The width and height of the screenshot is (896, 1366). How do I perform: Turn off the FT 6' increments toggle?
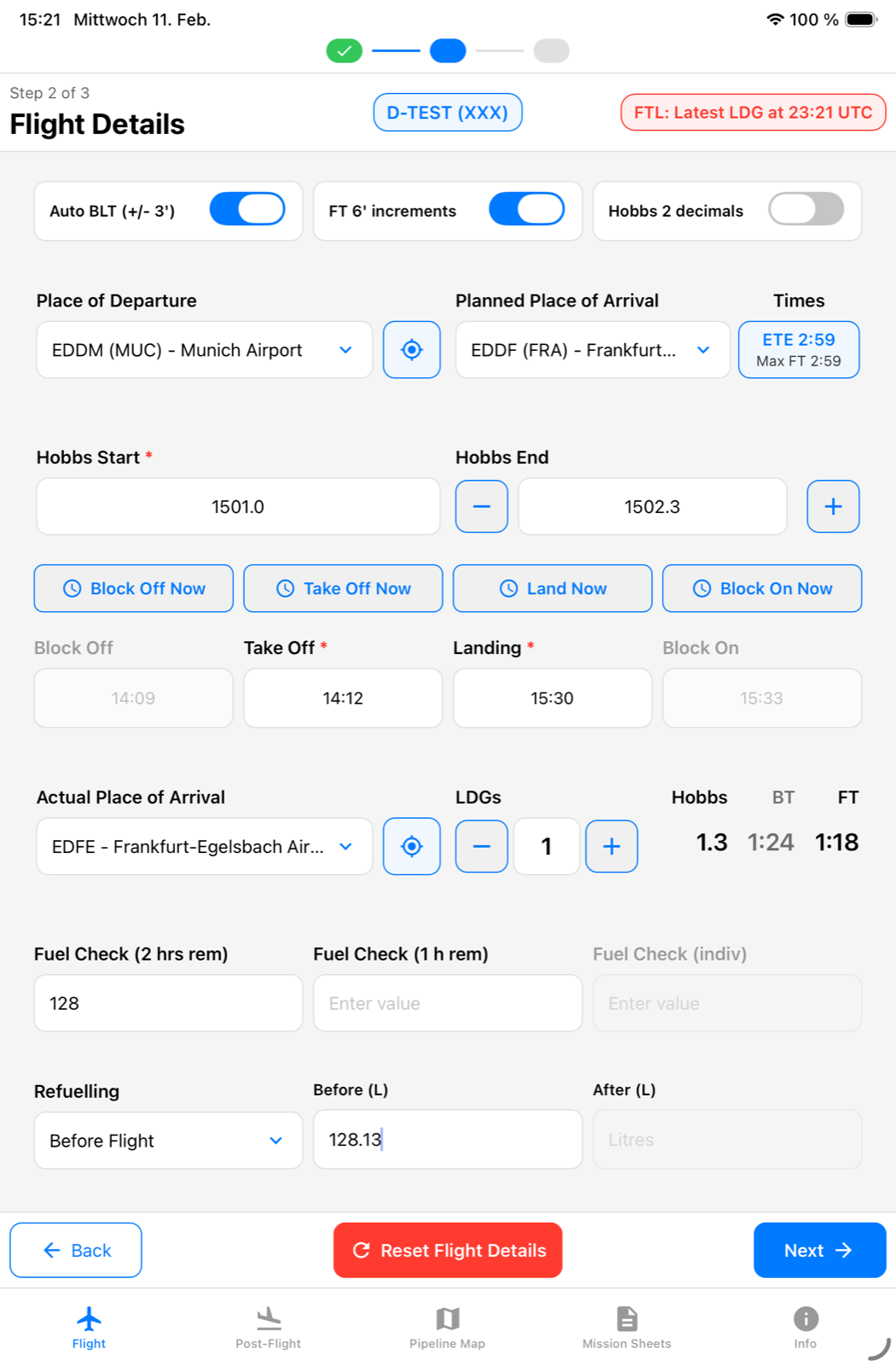click(527, 210)
